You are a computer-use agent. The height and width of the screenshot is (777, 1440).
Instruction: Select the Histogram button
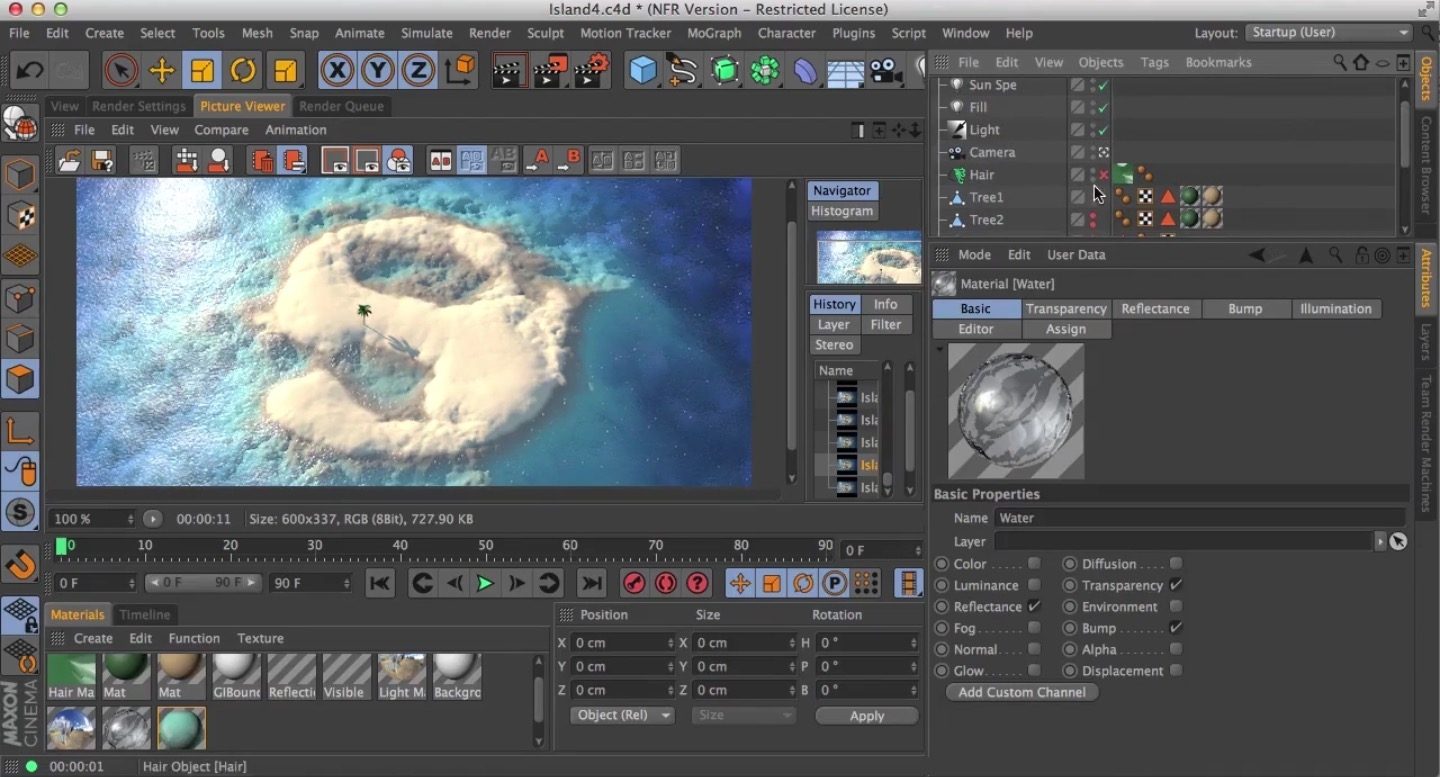click(x=842, y=211)
